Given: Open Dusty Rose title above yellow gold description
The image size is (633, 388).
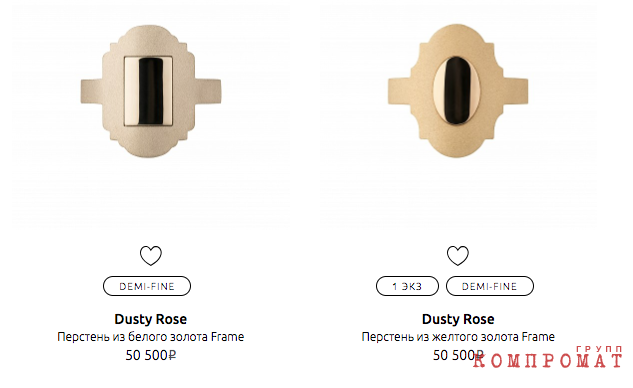Looking at the screenshot, I should pos(458,319).
